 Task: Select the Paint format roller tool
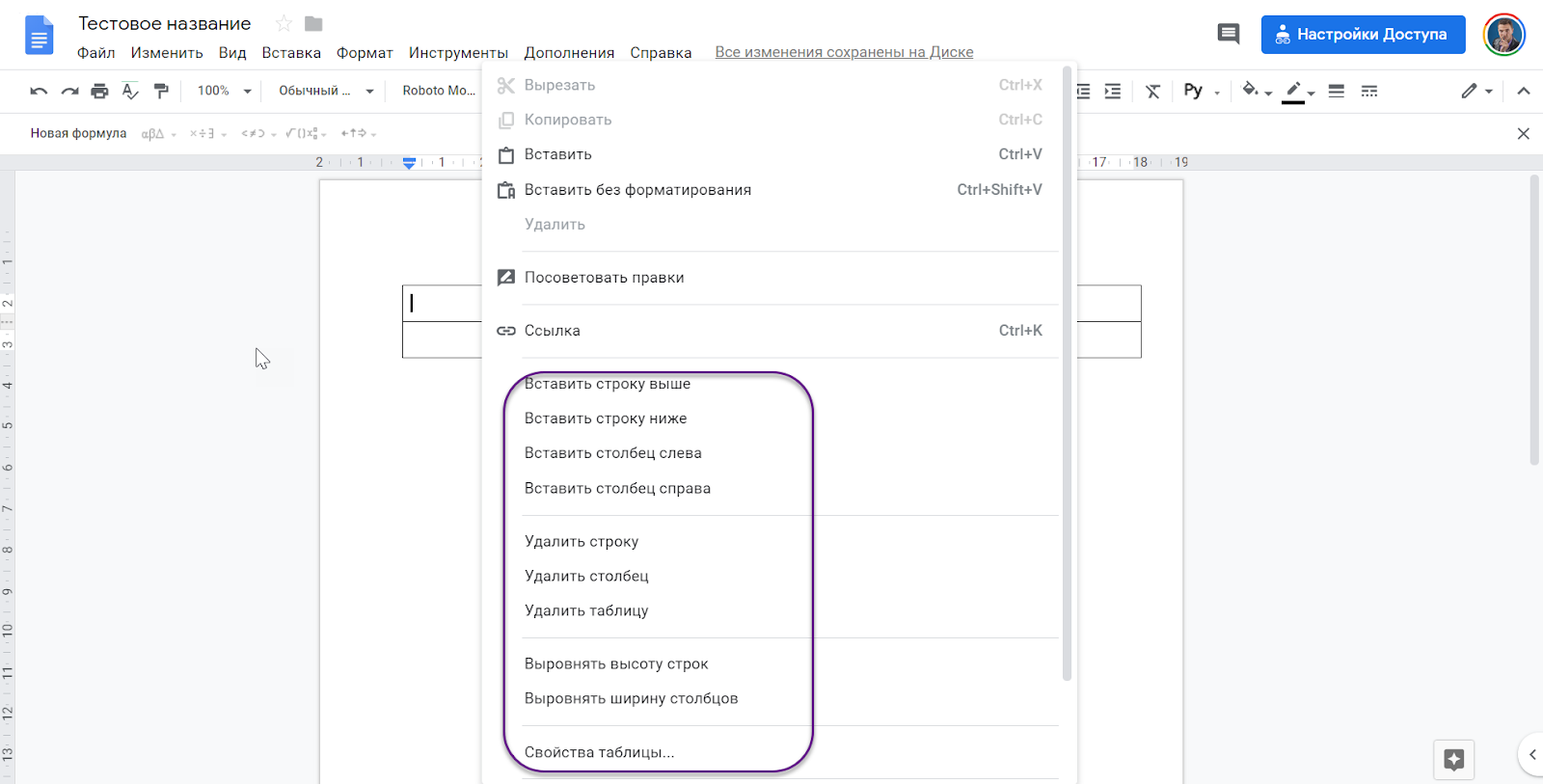coord(161,91)
